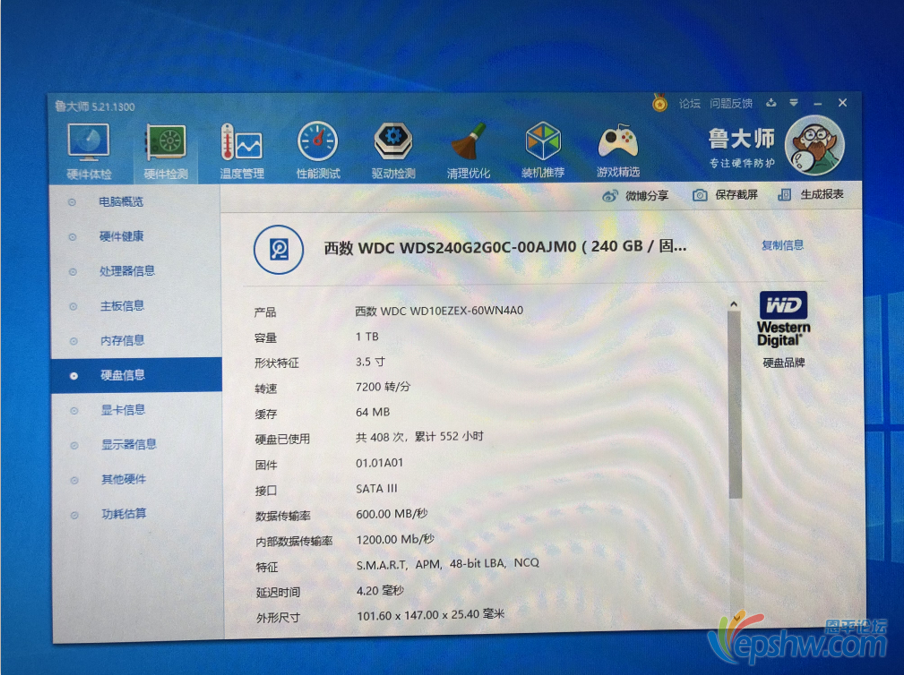Open the title bar dropdown menu arrow

pyautogui.click(x=794, y=103)
